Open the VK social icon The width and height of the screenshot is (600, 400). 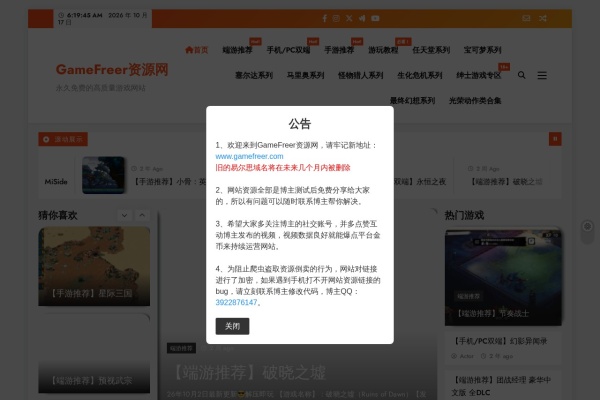[362, 18]
